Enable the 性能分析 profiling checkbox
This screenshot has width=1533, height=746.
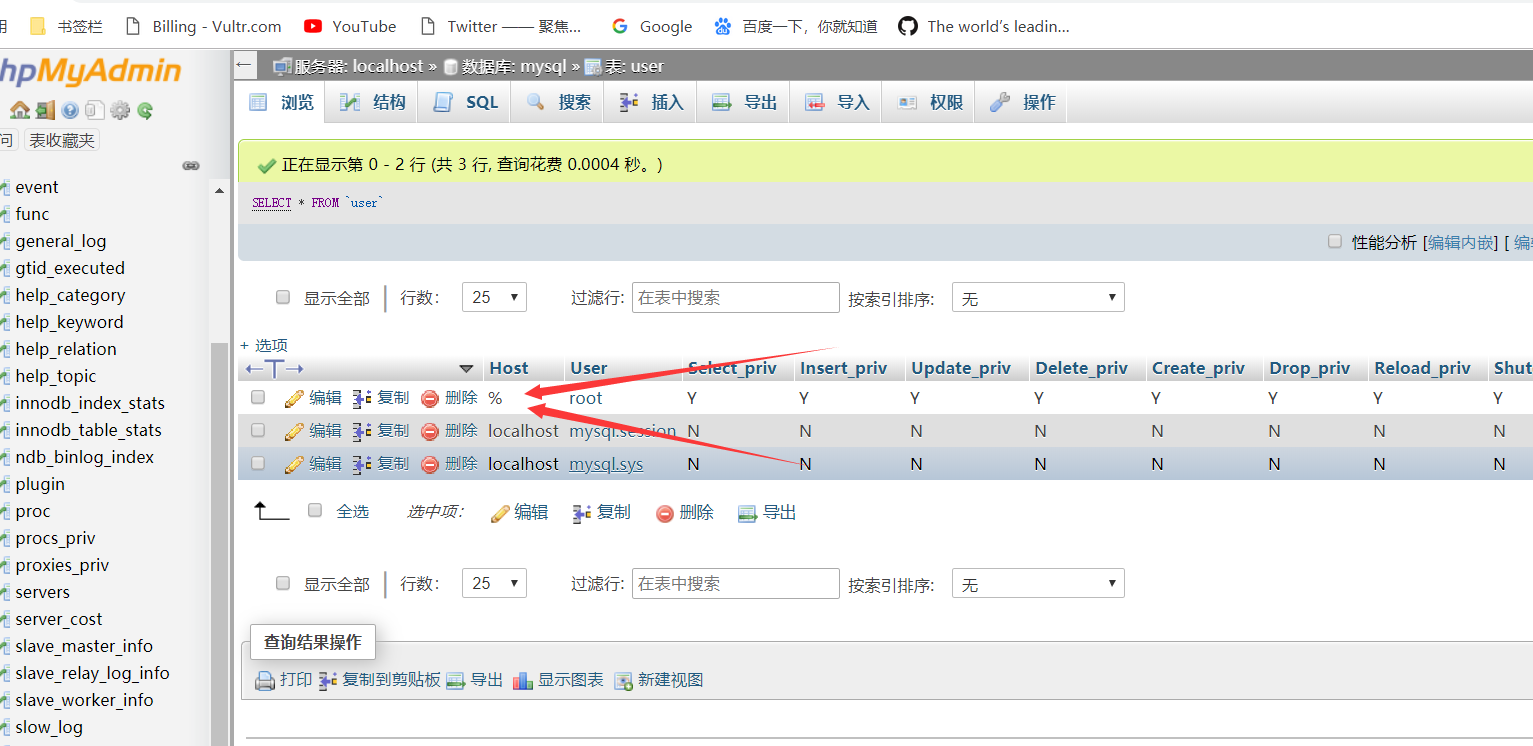pyautogui.click(x=1334, y=242)
